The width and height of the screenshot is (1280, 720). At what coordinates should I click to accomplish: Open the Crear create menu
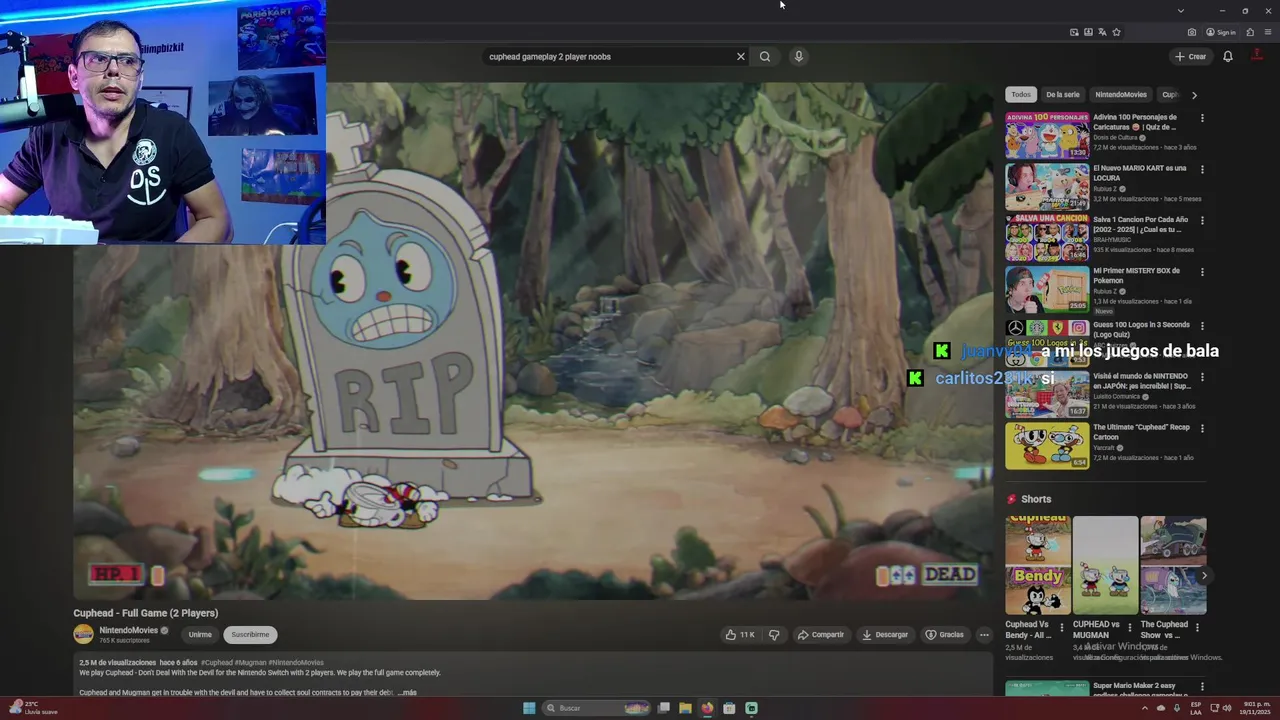point(1191,57)
